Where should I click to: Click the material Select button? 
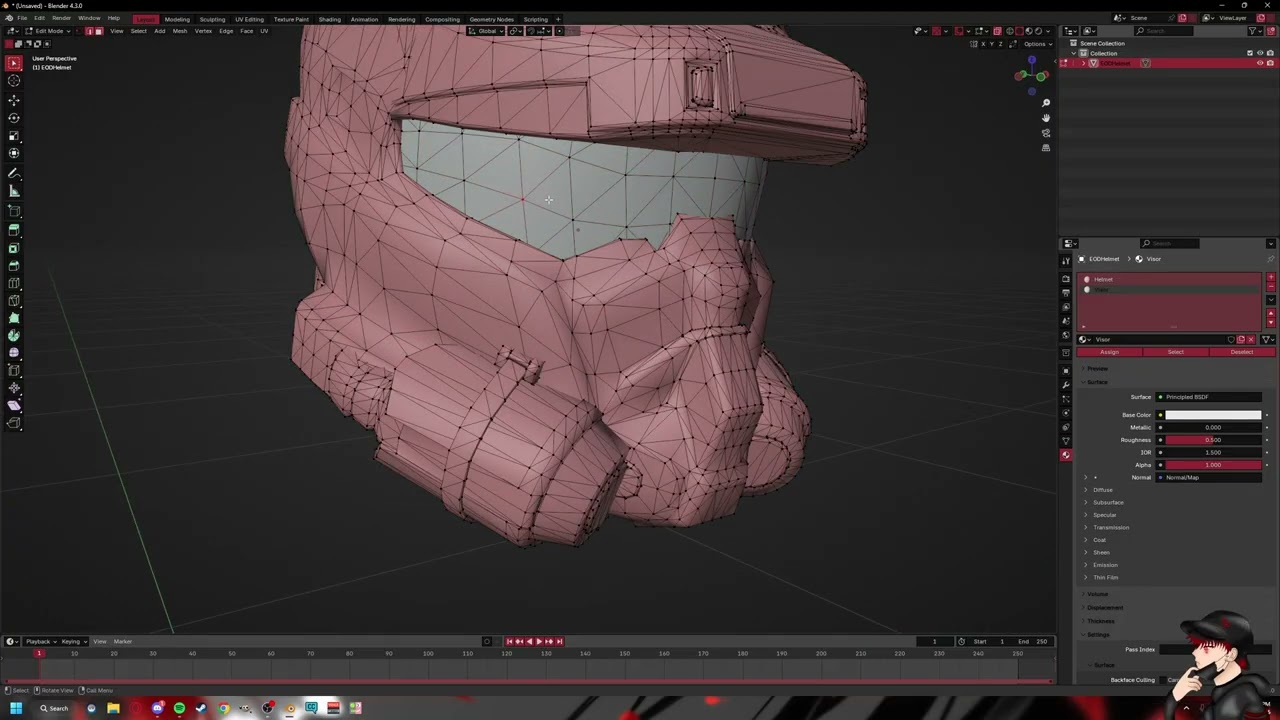coord(1175,352)
